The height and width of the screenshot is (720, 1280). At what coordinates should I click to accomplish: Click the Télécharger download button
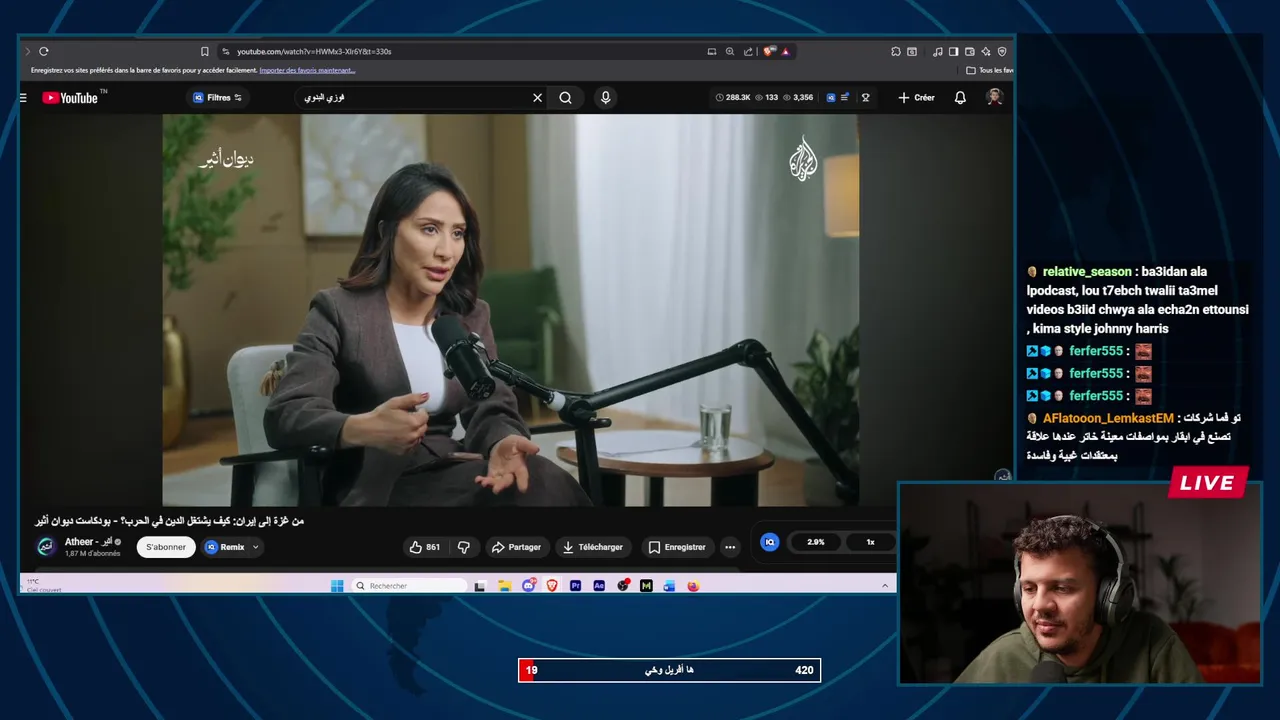(592, 547)
